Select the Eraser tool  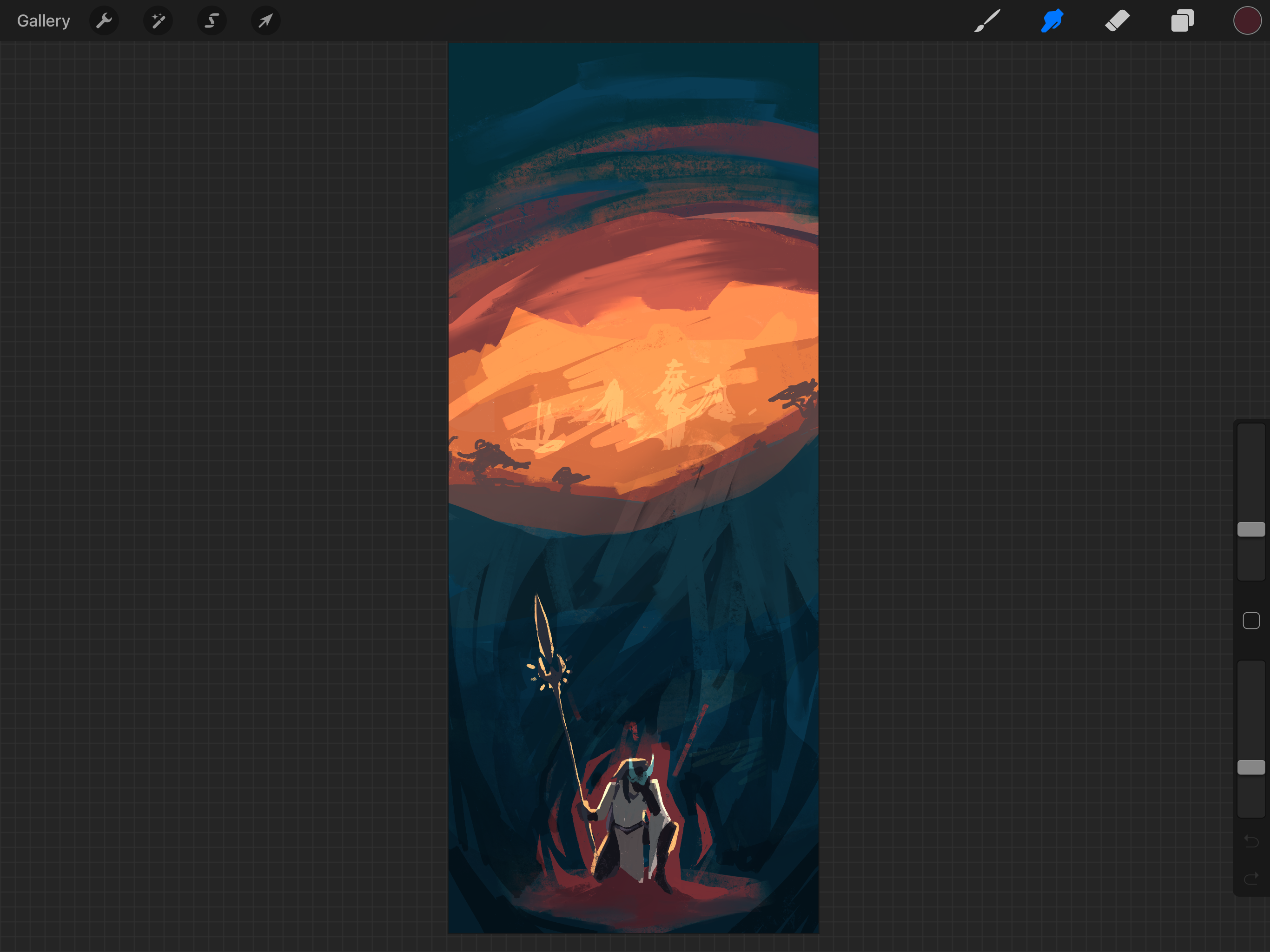click(1117, 21)
